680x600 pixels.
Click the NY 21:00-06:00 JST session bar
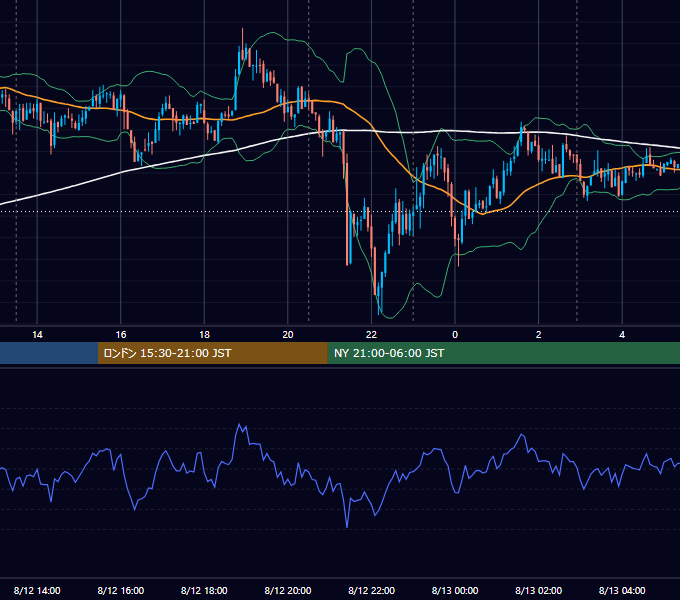[503, 353]
